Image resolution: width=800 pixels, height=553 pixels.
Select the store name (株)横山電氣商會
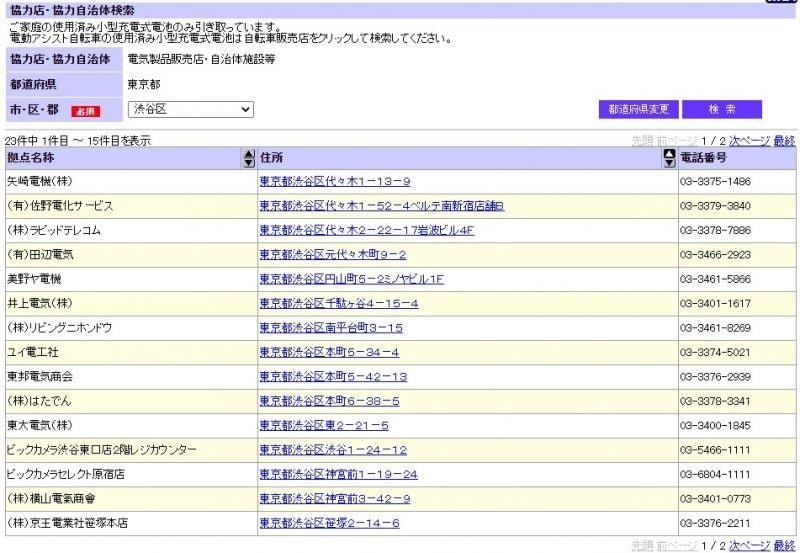click(51, 499)
